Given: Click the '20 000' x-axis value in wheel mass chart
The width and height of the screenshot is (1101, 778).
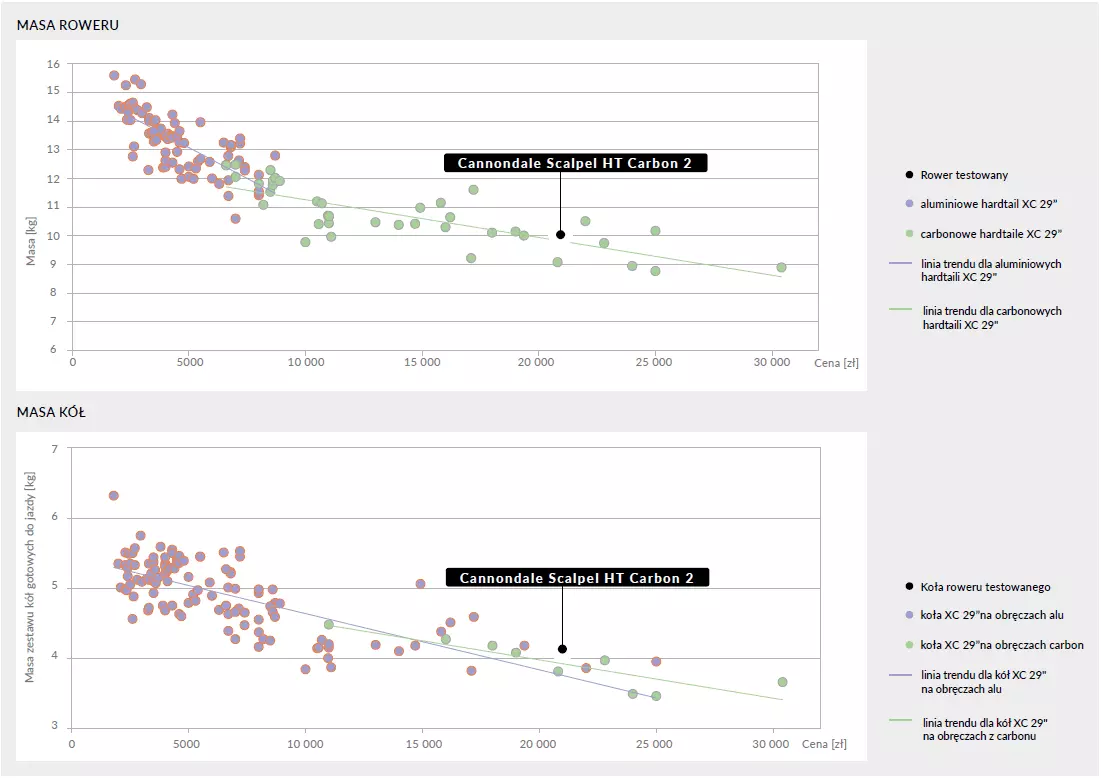Looking at the screenshot, I should (x=538, y=744).
